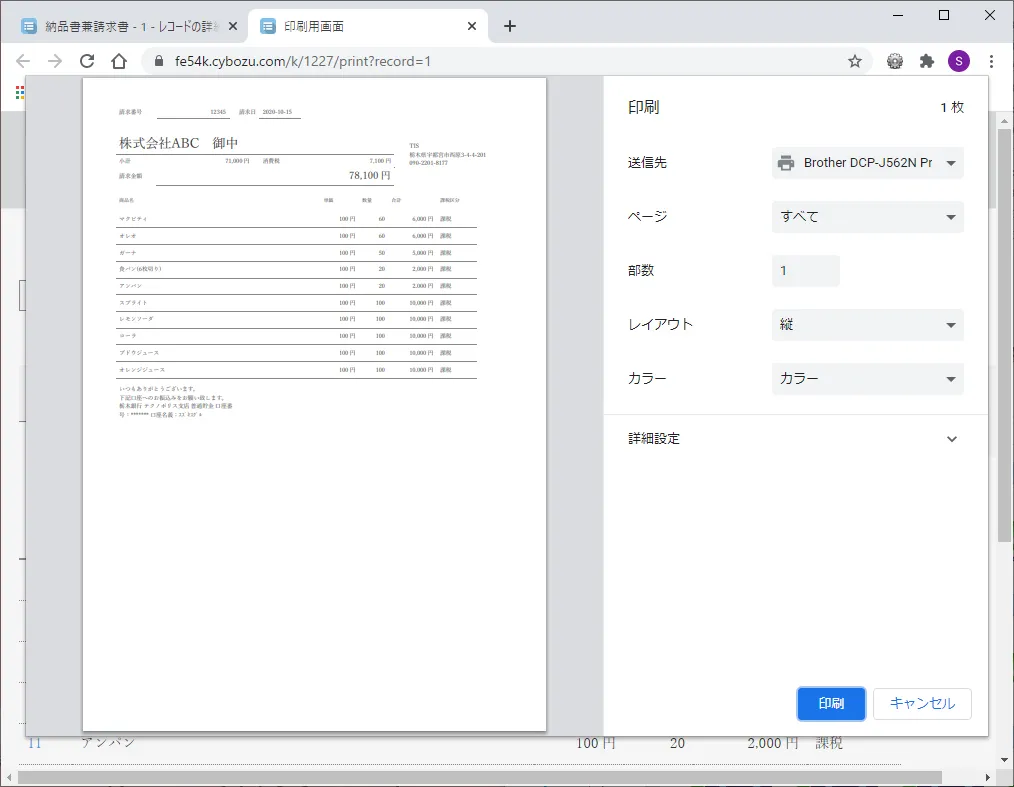Close the 印刷用画面 tab

click(471, 26)
